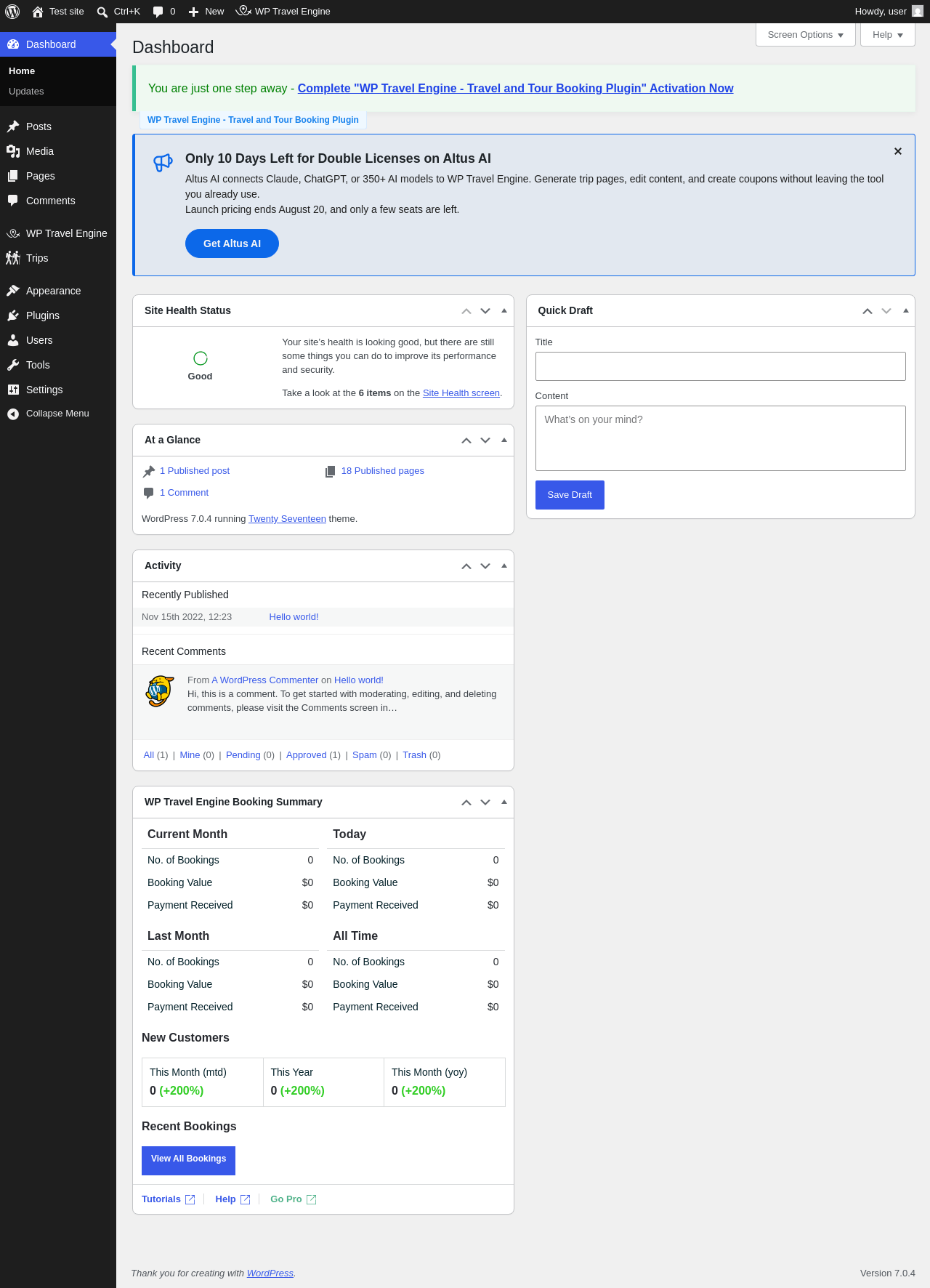Dismiss the Altus AI notice
The width and height of the screenshot is (930, 1288).
(898, 151)
